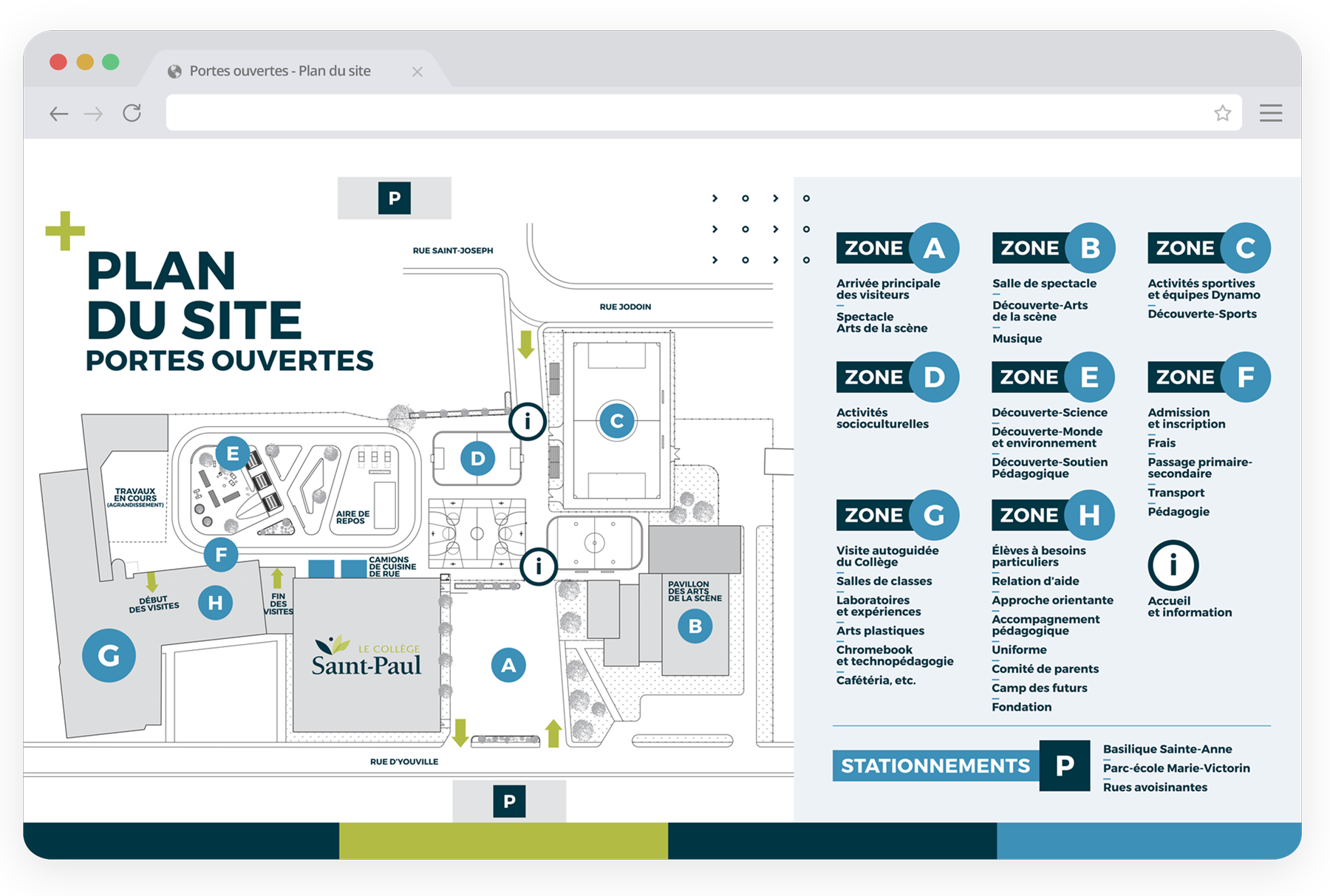Screen dimensions: 1330x896
Task: Click the Collège Saint-Paul logo
Action: click(x=366, y=656)
